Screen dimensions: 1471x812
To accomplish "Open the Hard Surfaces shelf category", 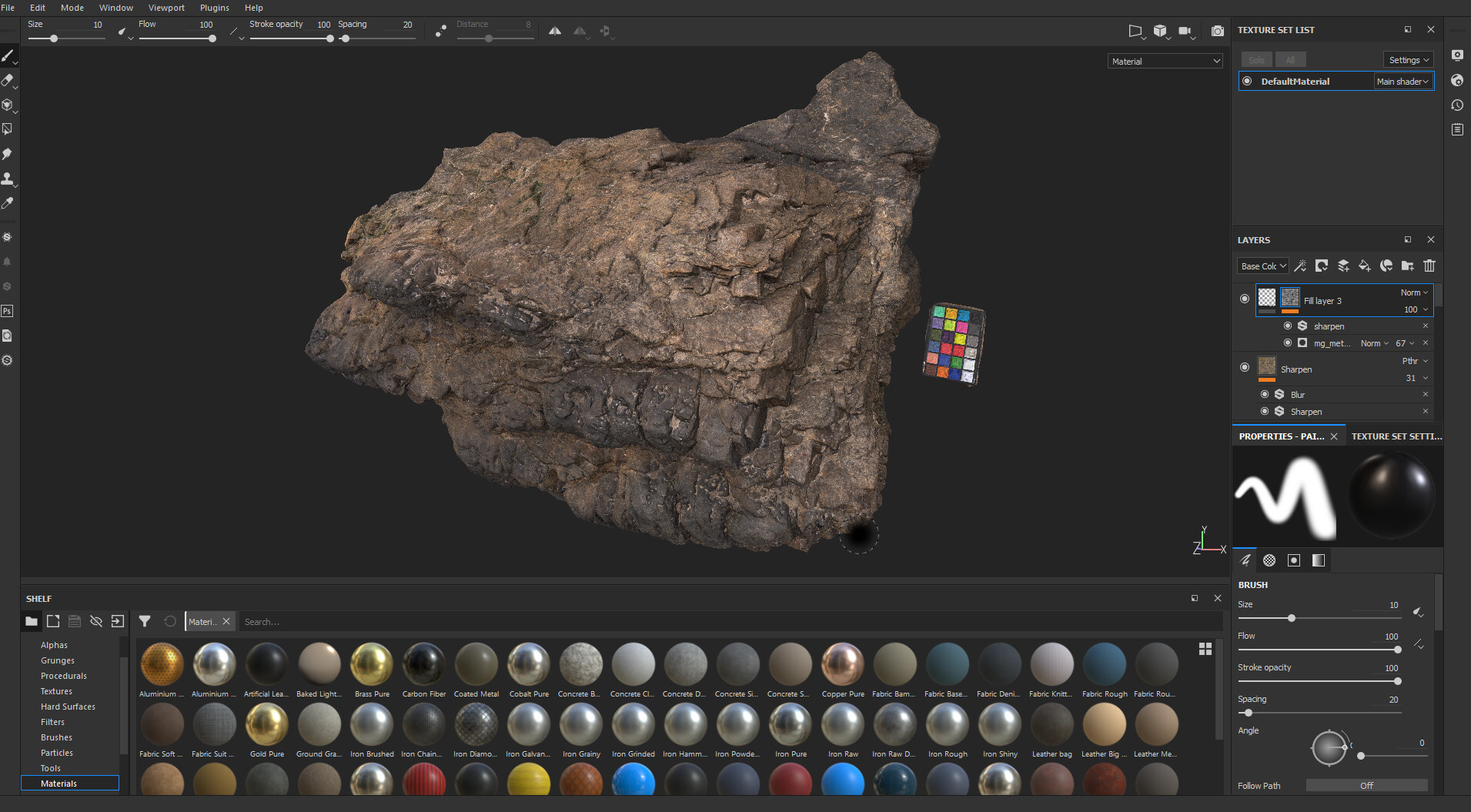I will [68, 707].
